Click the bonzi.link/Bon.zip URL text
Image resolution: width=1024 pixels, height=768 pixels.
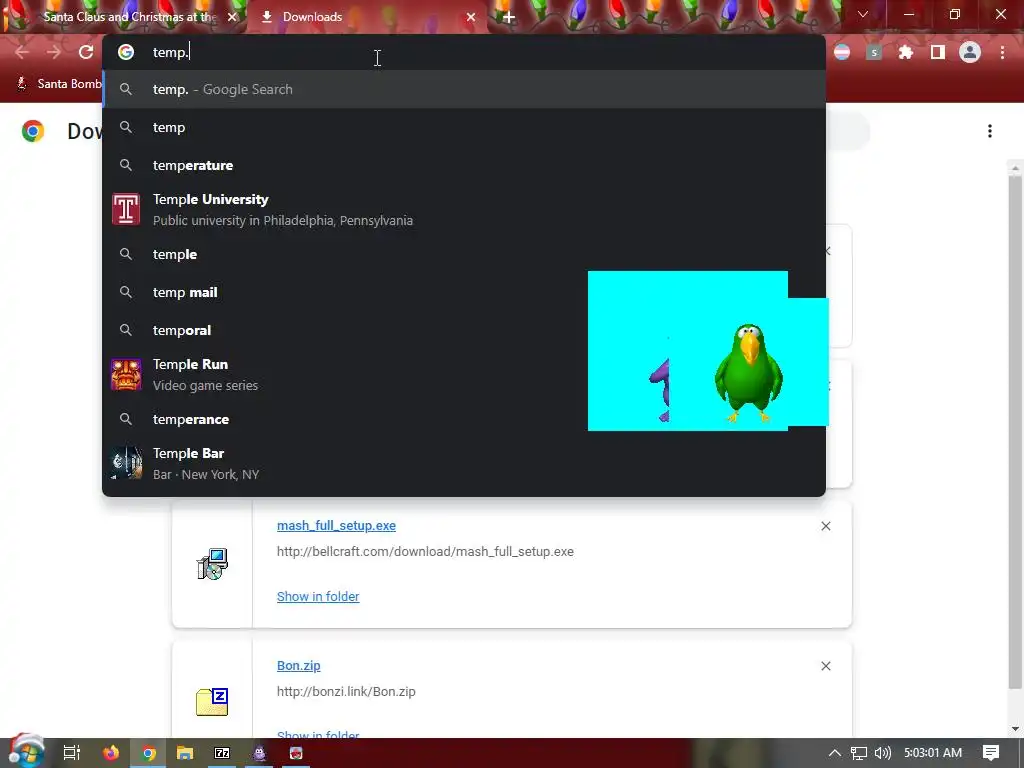click(346, 691)
